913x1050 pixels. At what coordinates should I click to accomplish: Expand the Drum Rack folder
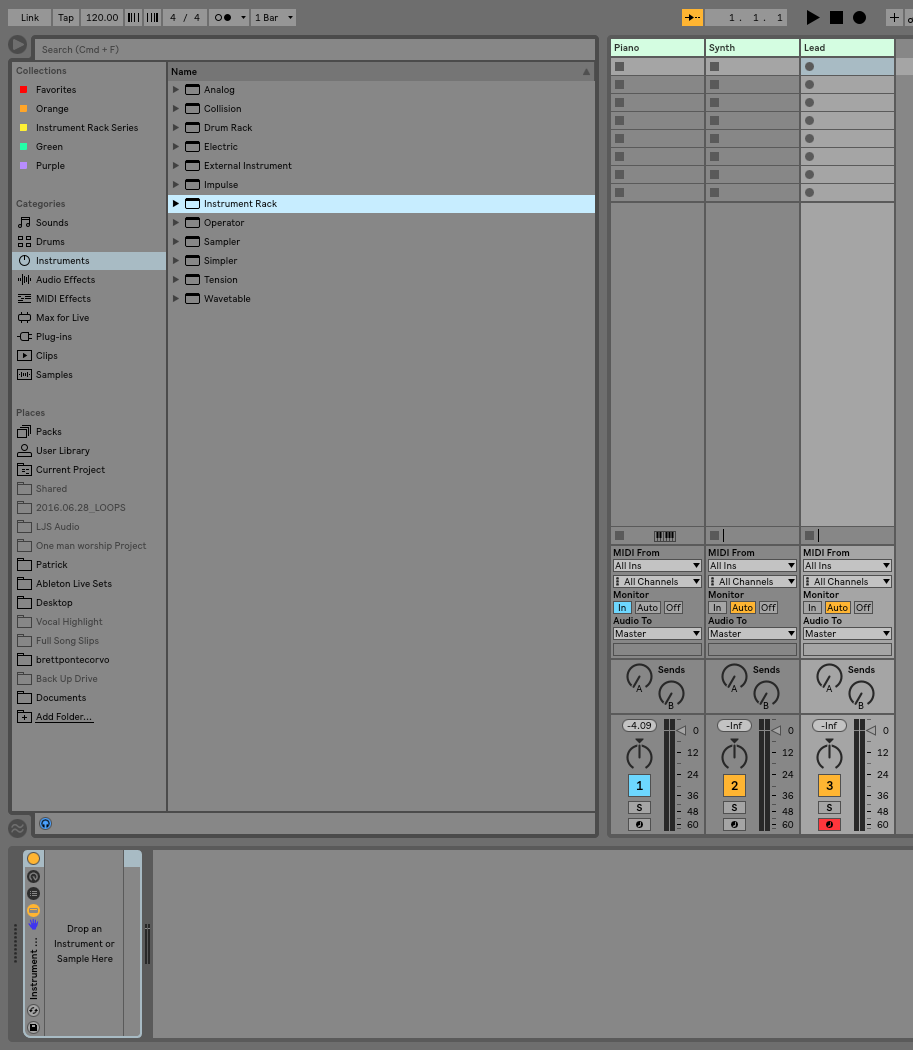coord(175,128)
